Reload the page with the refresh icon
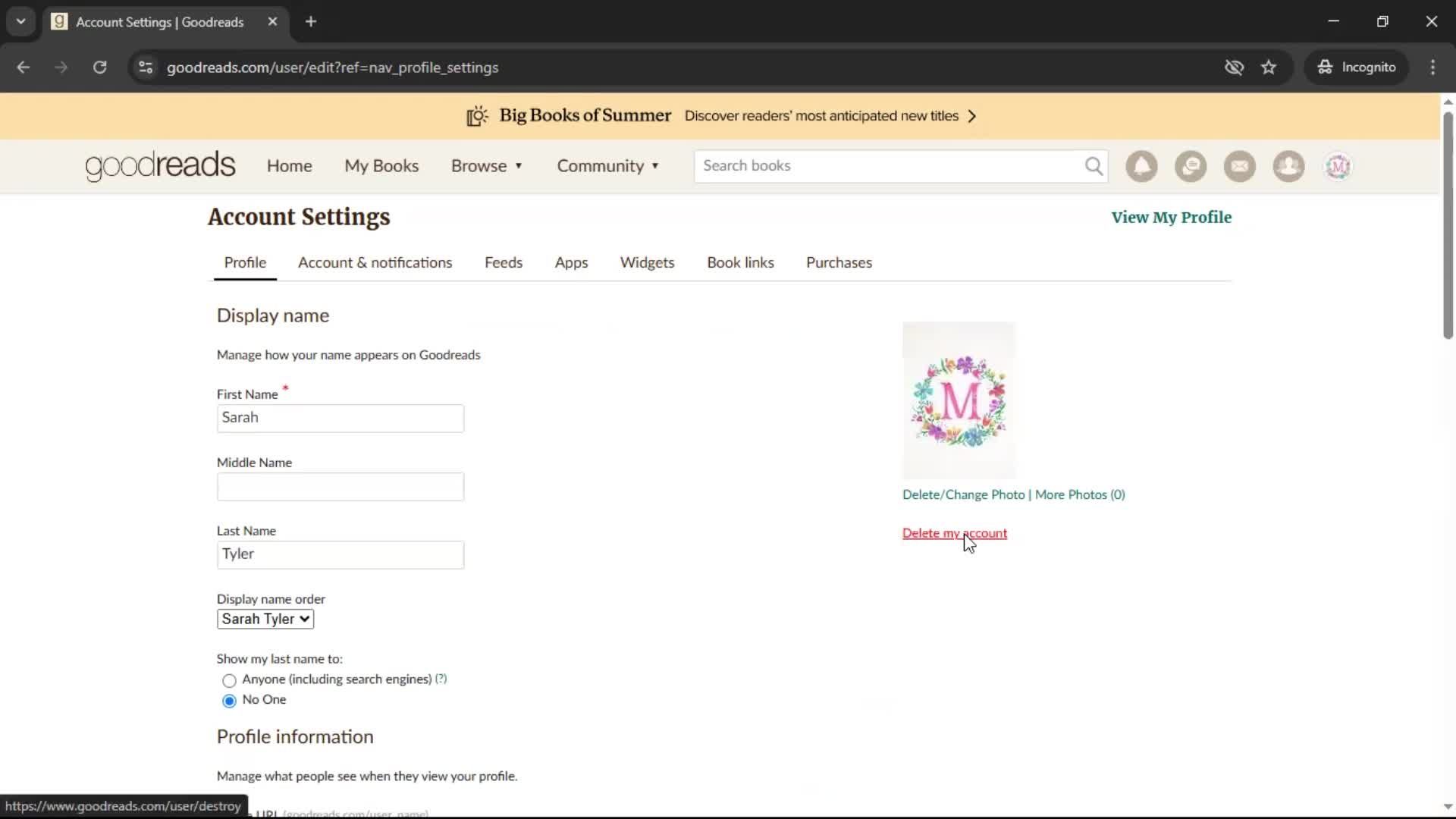This screenshot has height=819, width=1456. 99,67
